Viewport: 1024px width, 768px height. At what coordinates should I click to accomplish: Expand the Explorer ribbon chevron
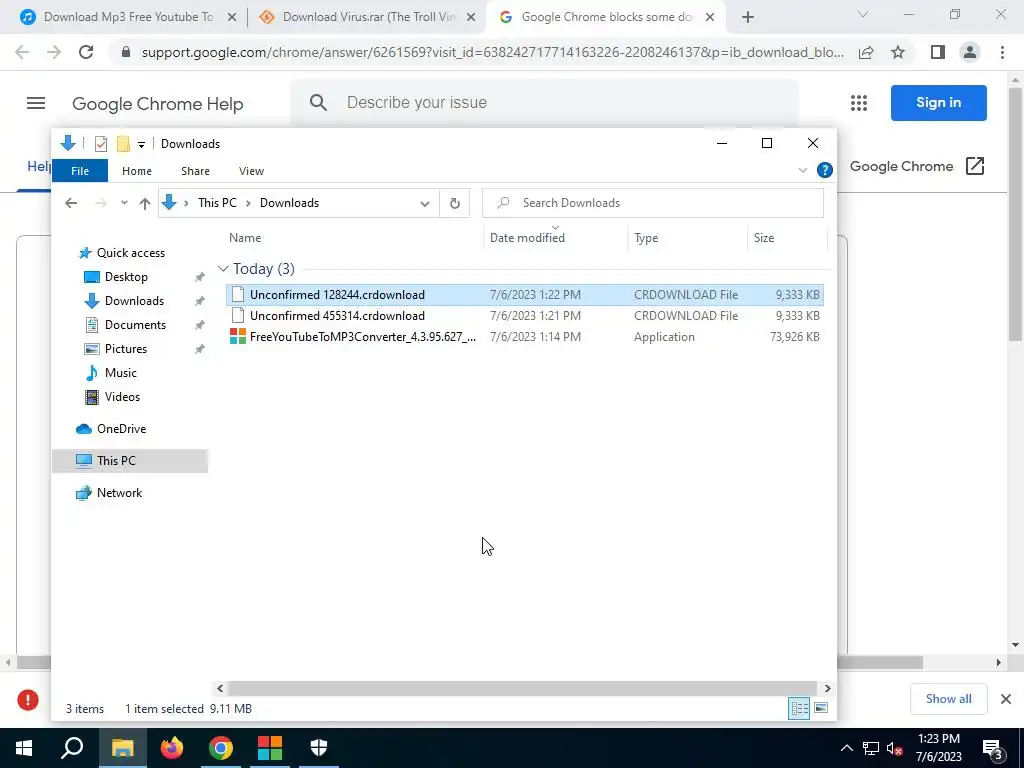pyautogui.click(x=803, y=170)
